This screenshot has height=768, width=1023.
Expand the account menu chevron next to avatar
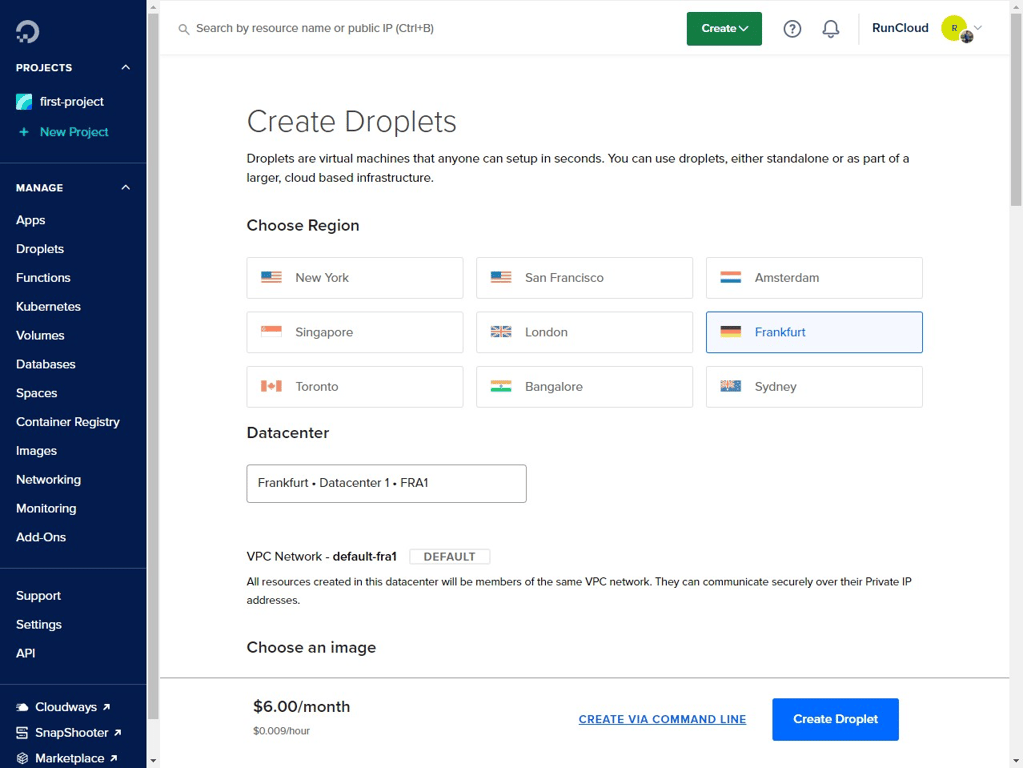[x=978, y=27]
